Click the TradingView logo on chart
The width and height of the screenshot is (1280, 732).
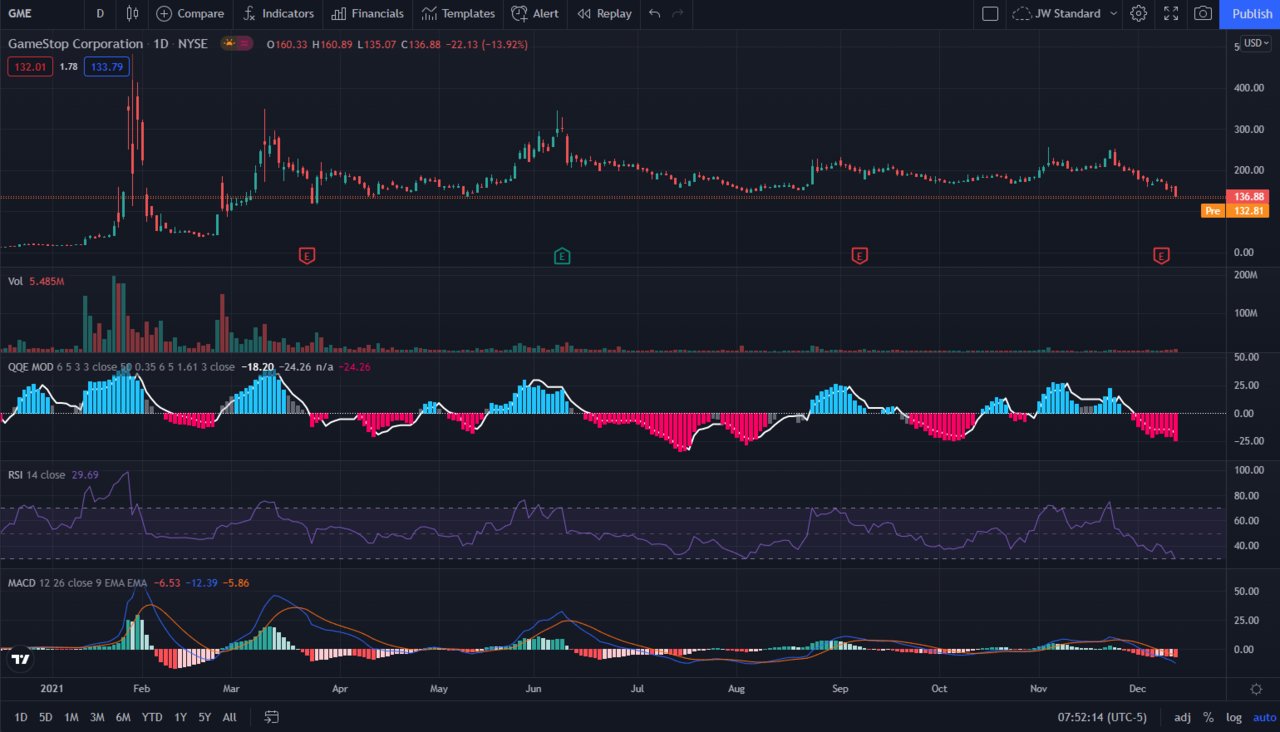(x=19, y=659)
